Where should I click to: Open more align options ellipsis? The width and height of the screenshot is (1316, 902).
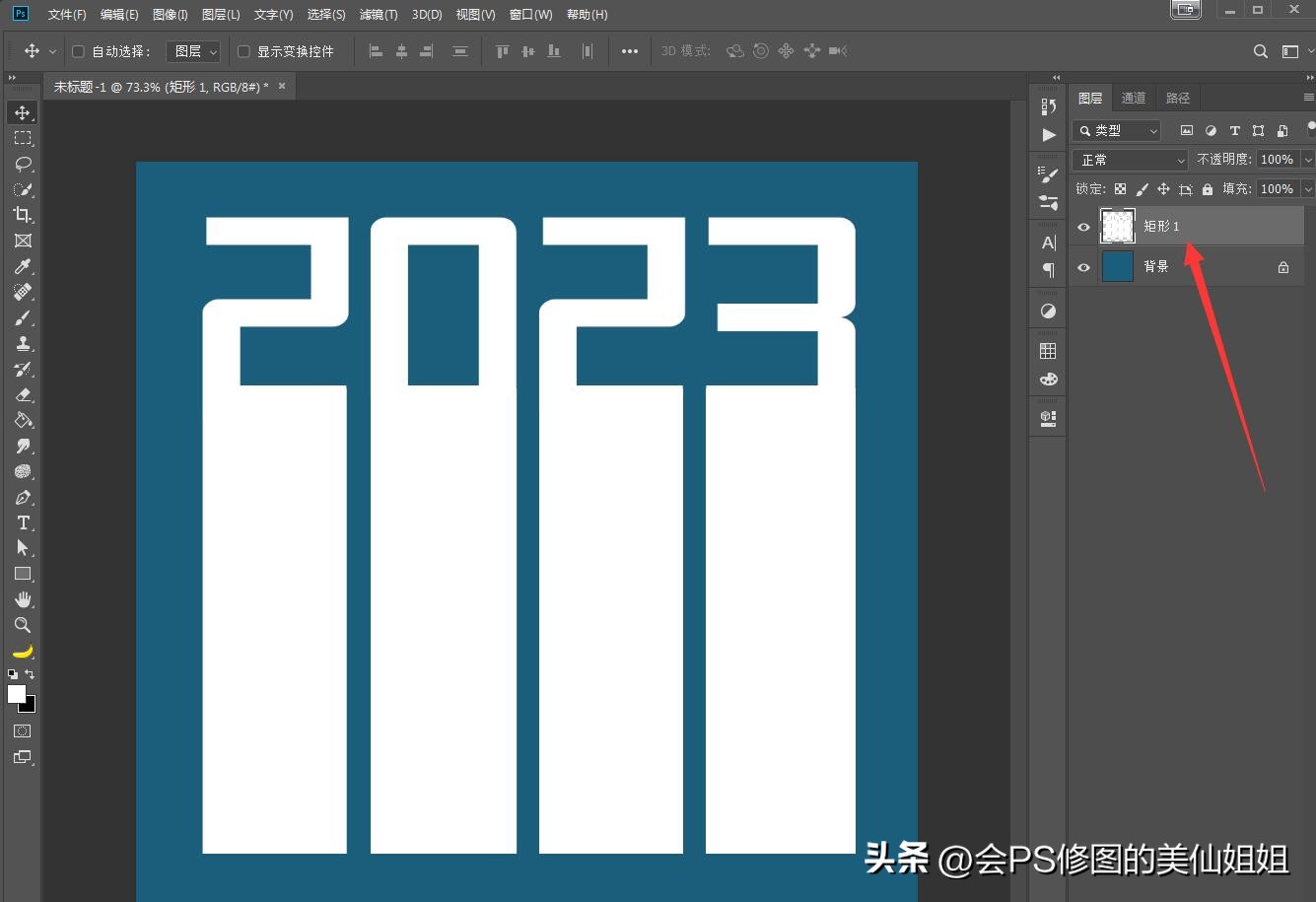pyautogui.click(x=630, y=51)
